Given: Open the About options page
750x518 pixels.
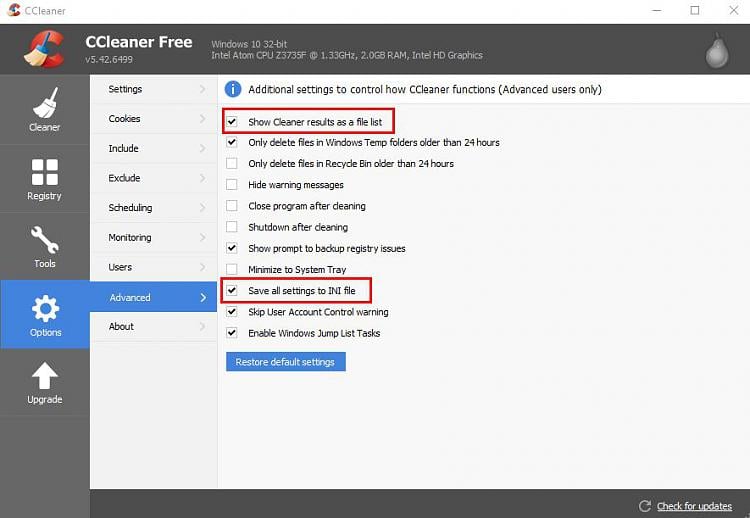Looking at the screenshot, I should 154,326.
